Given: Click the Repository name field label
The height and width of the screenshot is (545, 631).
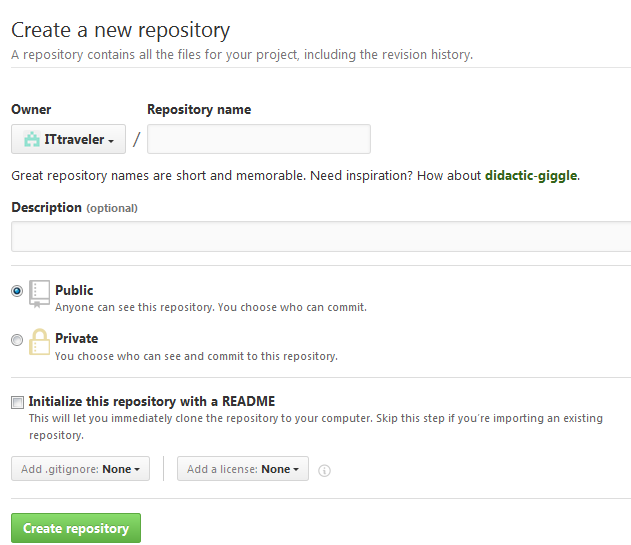Looking at the screenshot, I should click(199, 109).
